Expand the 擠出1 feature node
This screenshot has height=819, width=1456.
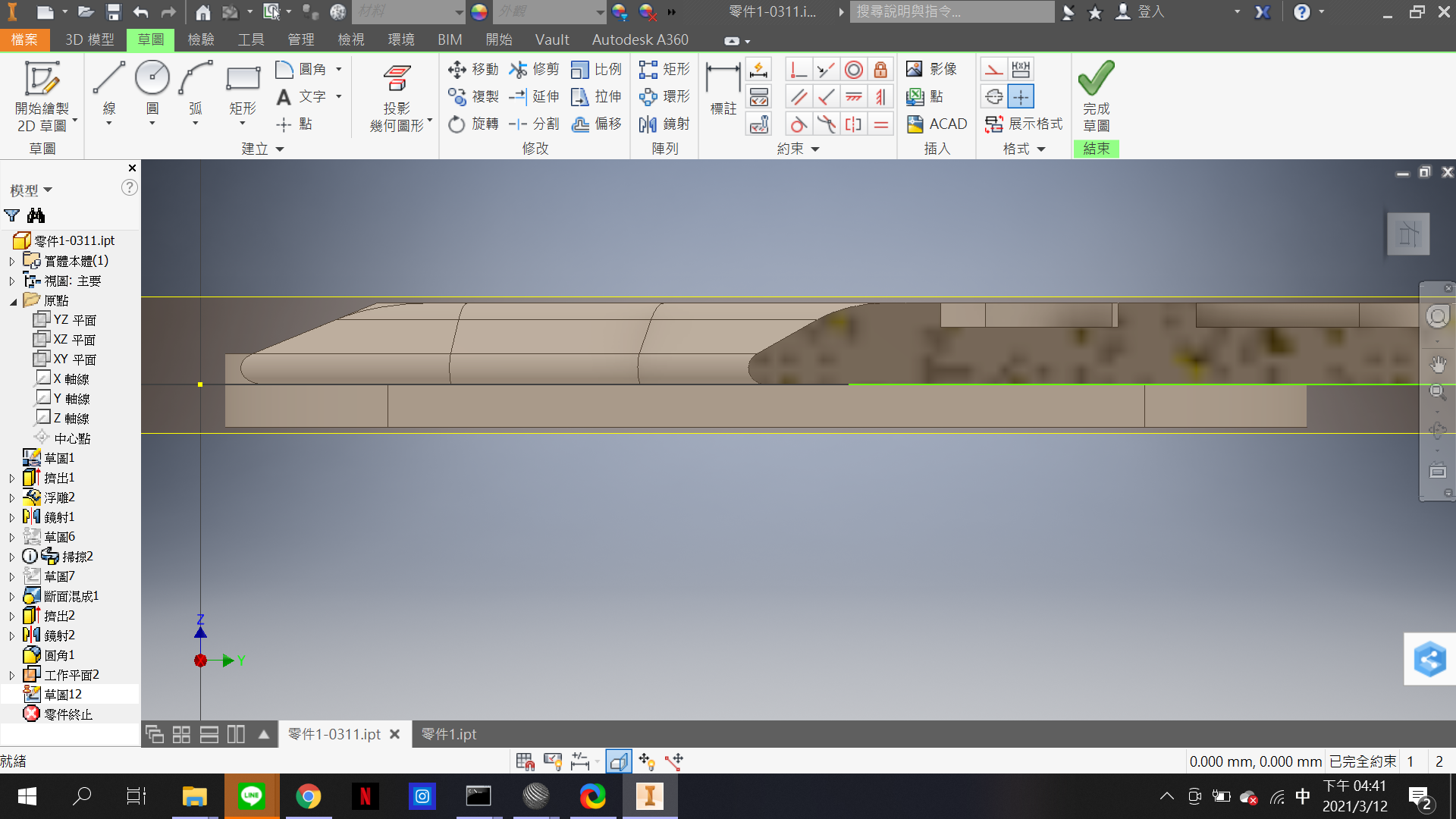click(x=11, y=479)
